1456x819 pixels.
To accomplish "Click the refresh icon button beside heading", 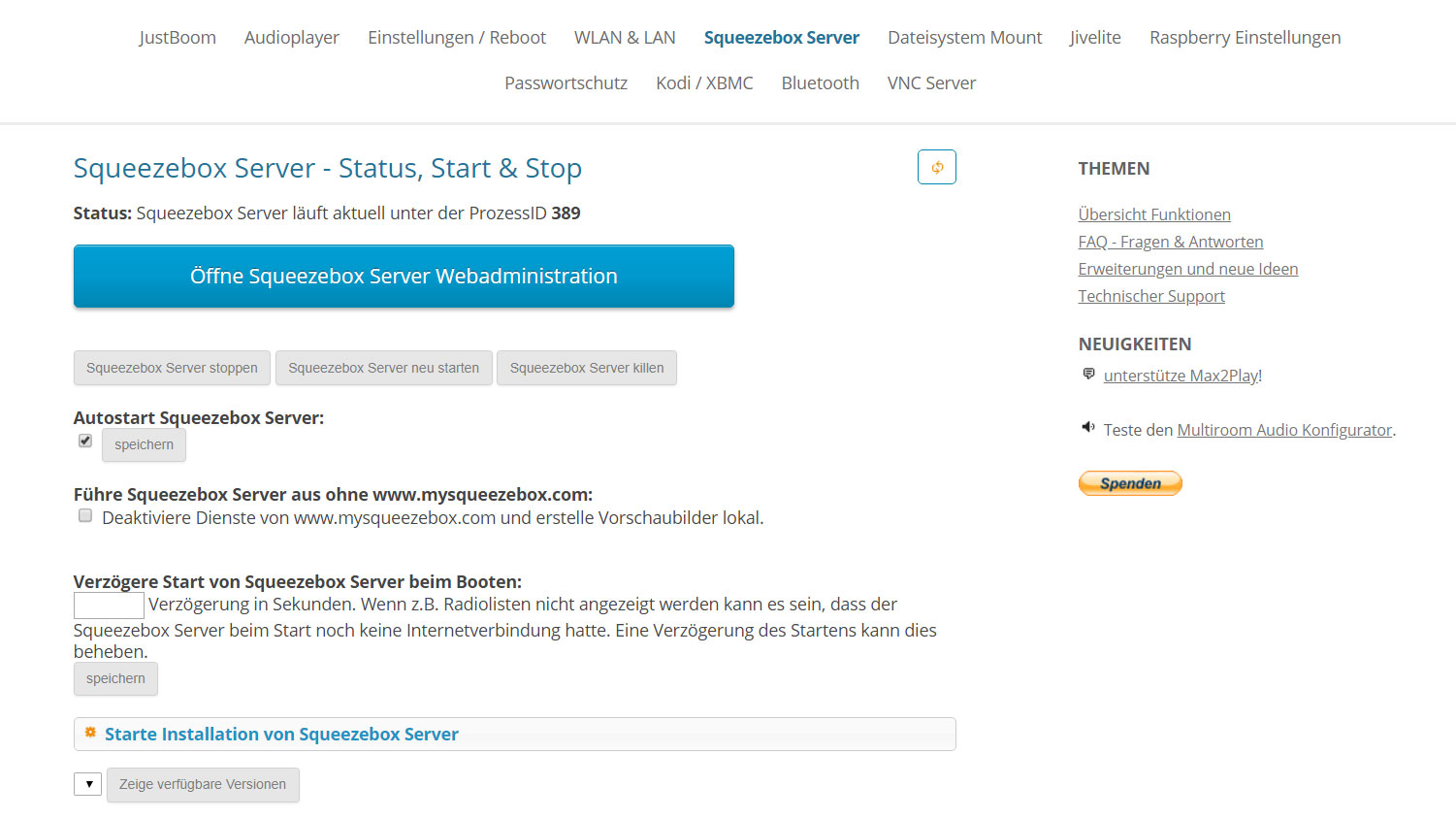I will point(937,167).
